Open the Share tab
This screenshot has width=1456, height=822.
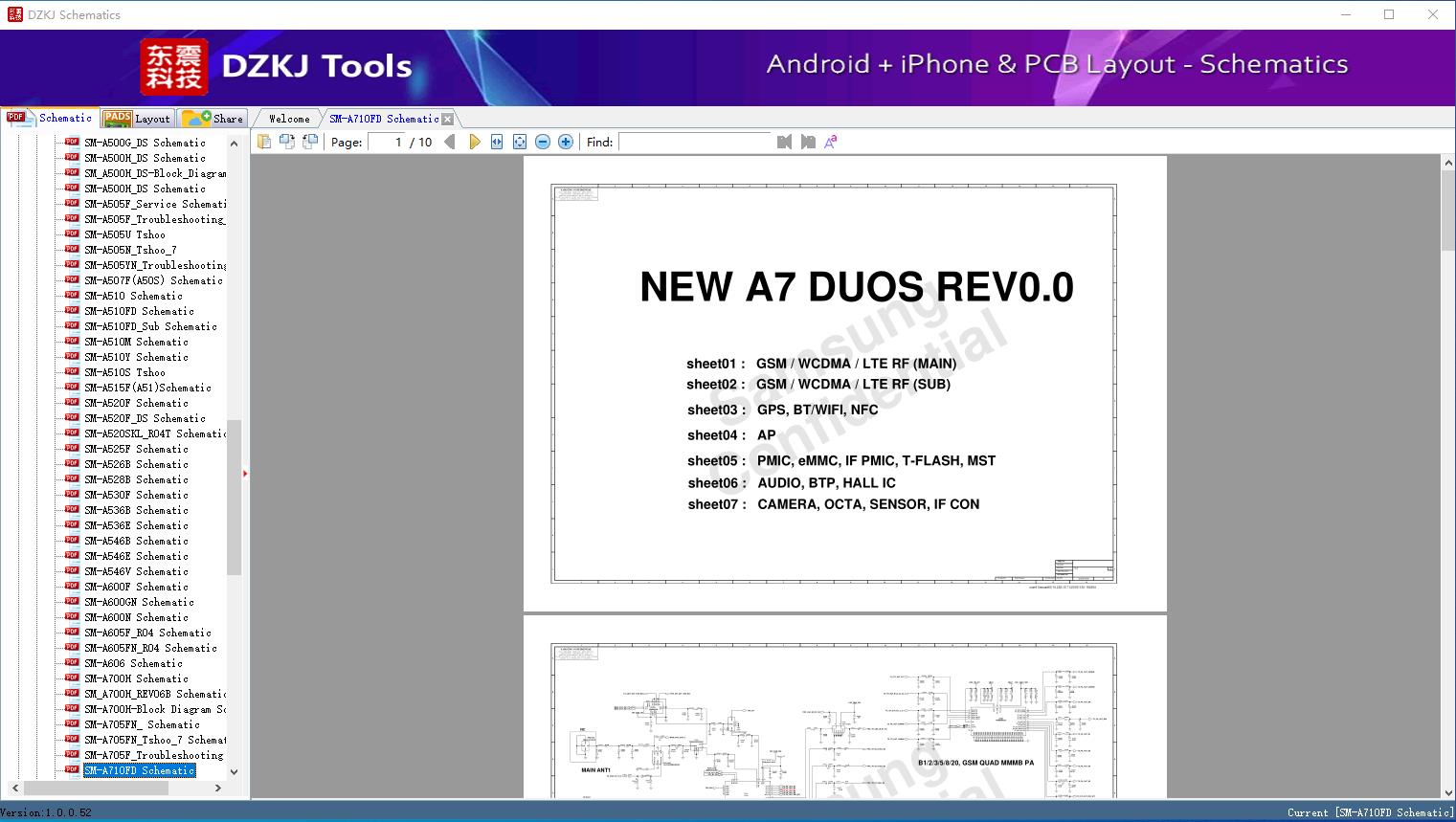[213, 119]
